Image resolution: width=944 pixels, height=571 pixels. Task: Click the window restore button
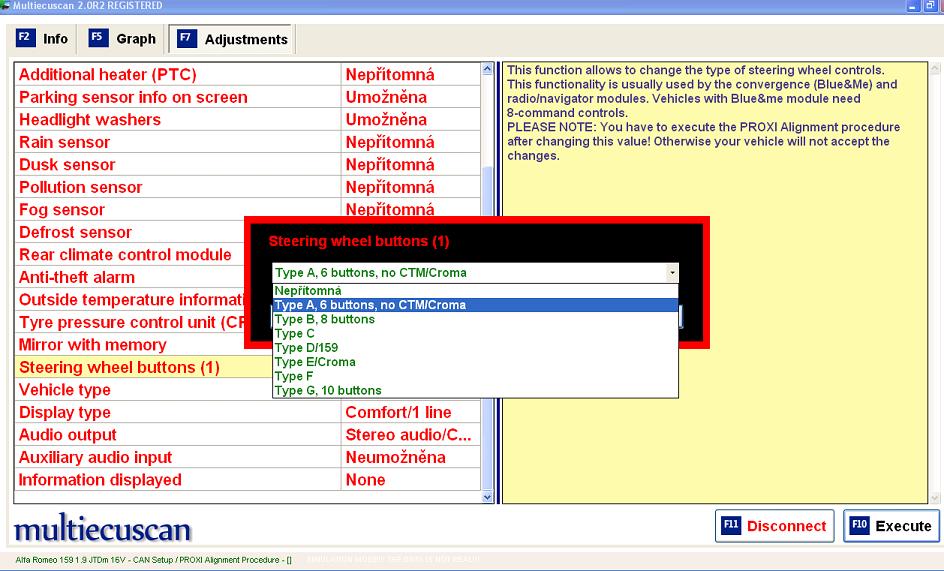tap(931, 6)
